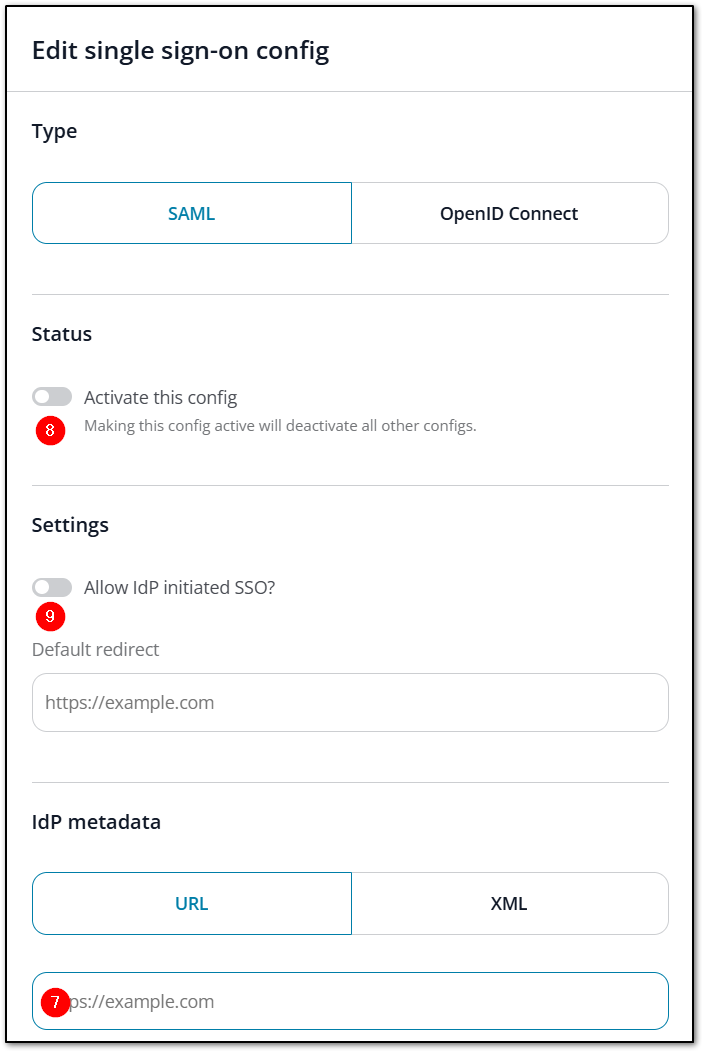The width and height of the screenshot is (703, 1052).
Task: Click the https://example.com placeholder field
Action: tap(350, 702)
